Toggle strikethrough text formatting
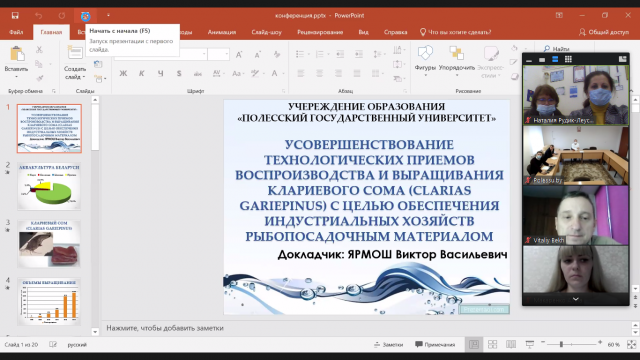This screenshot has width=640, height=360. (x=198, y=73)
